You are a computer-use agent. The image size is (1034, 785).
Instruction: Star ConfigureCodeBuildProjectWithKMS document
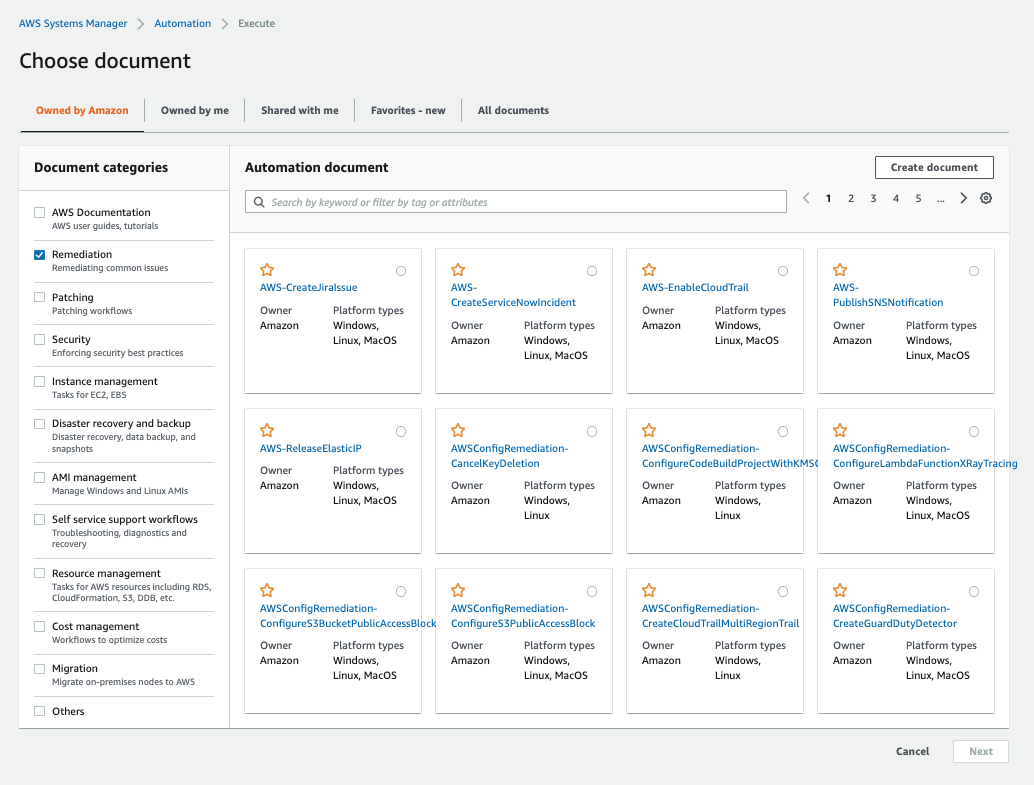649,430
